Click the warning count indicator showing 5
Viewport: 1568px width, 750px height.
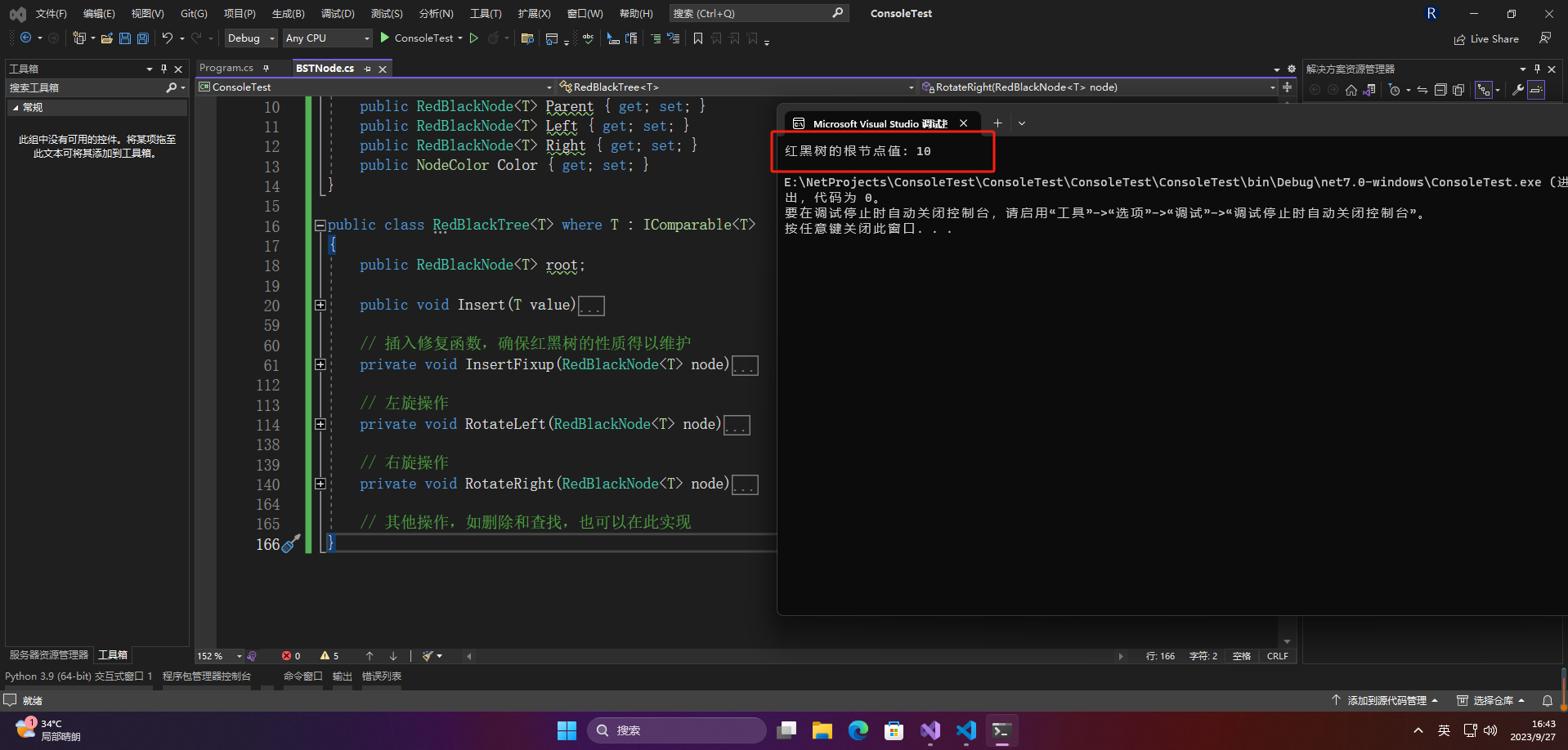tap(329, 656)
